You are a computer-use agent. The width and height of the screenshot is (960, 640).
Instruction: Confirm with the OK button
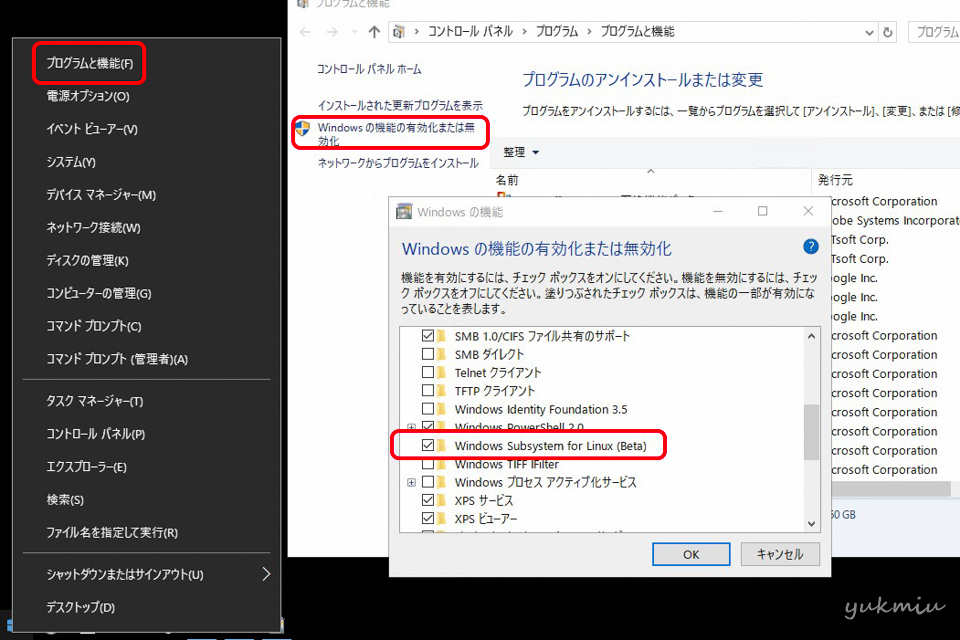(691, 554)
